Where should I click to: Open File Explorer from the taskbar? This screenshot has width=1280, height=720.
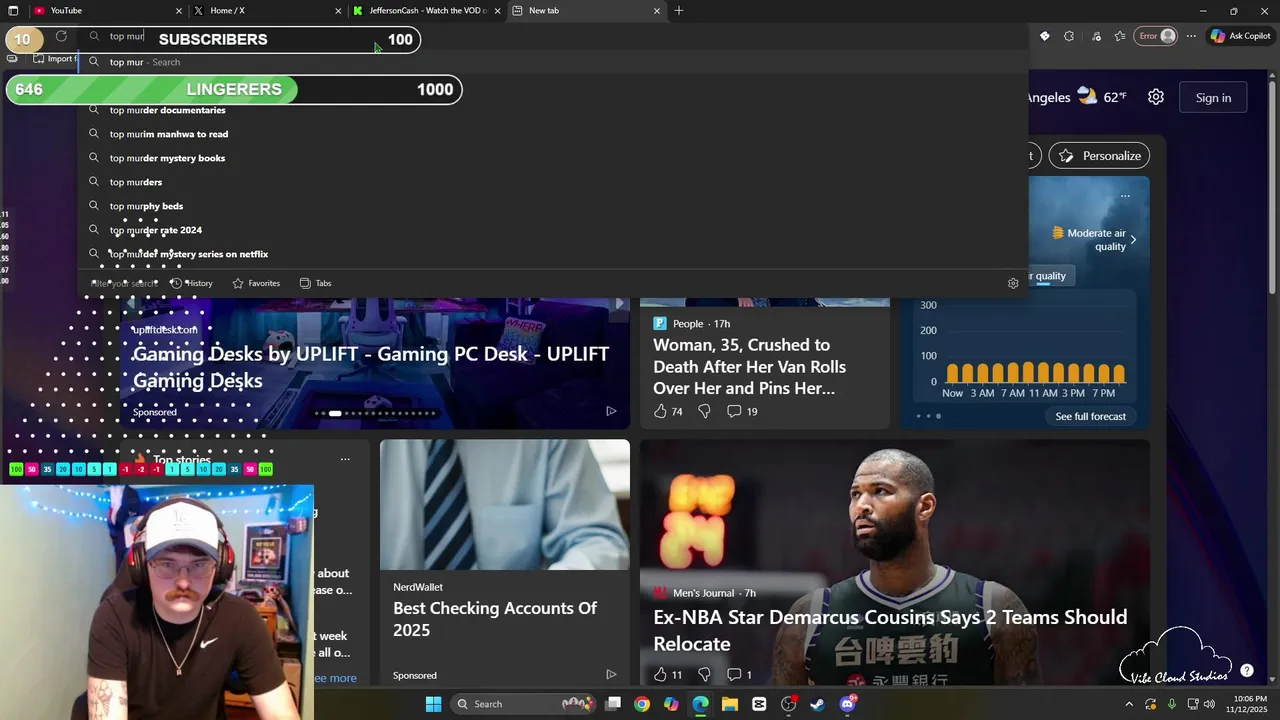point(730,704)
